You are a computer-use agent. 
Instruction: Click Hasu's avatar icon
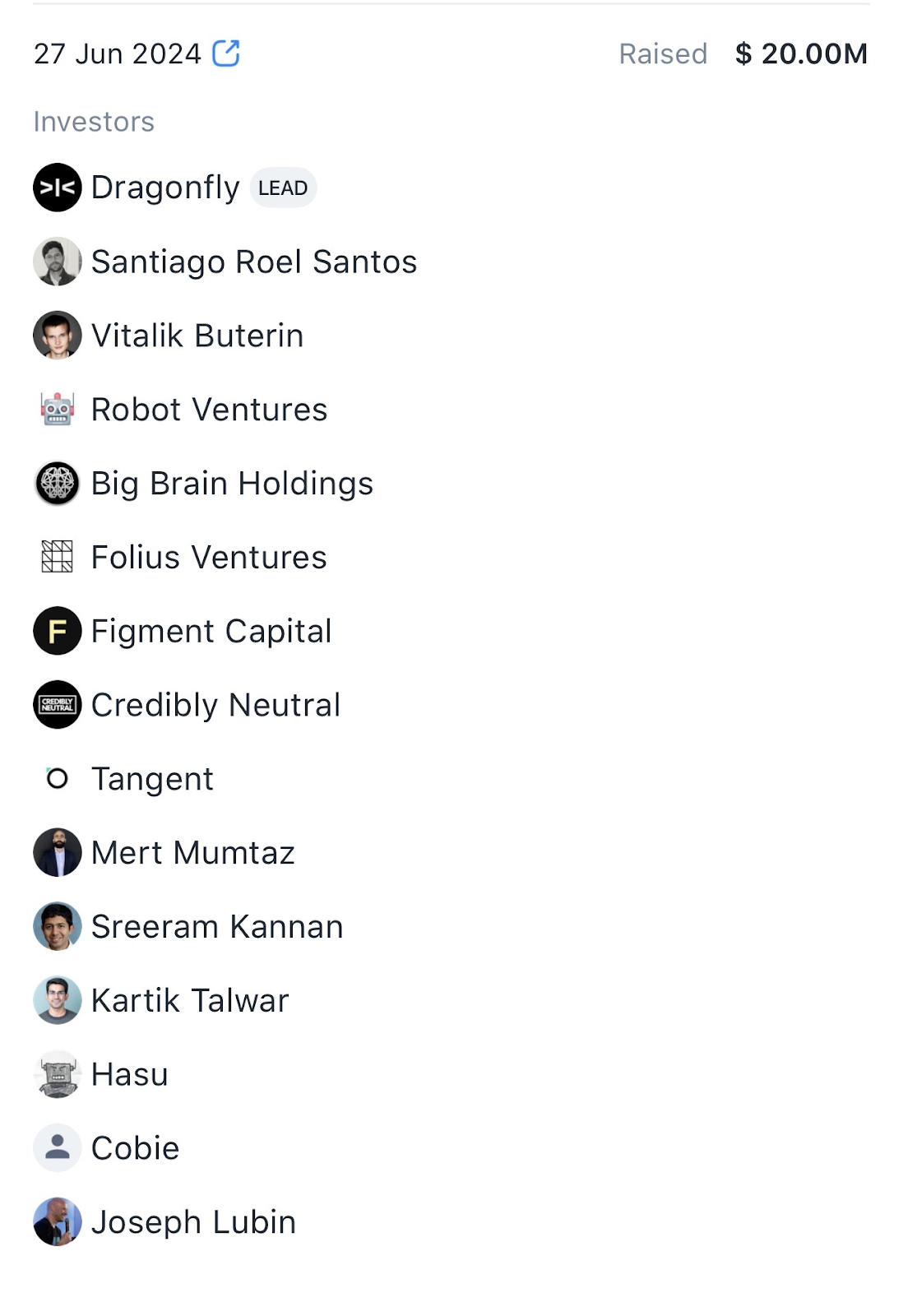(x=58, y=1074)
